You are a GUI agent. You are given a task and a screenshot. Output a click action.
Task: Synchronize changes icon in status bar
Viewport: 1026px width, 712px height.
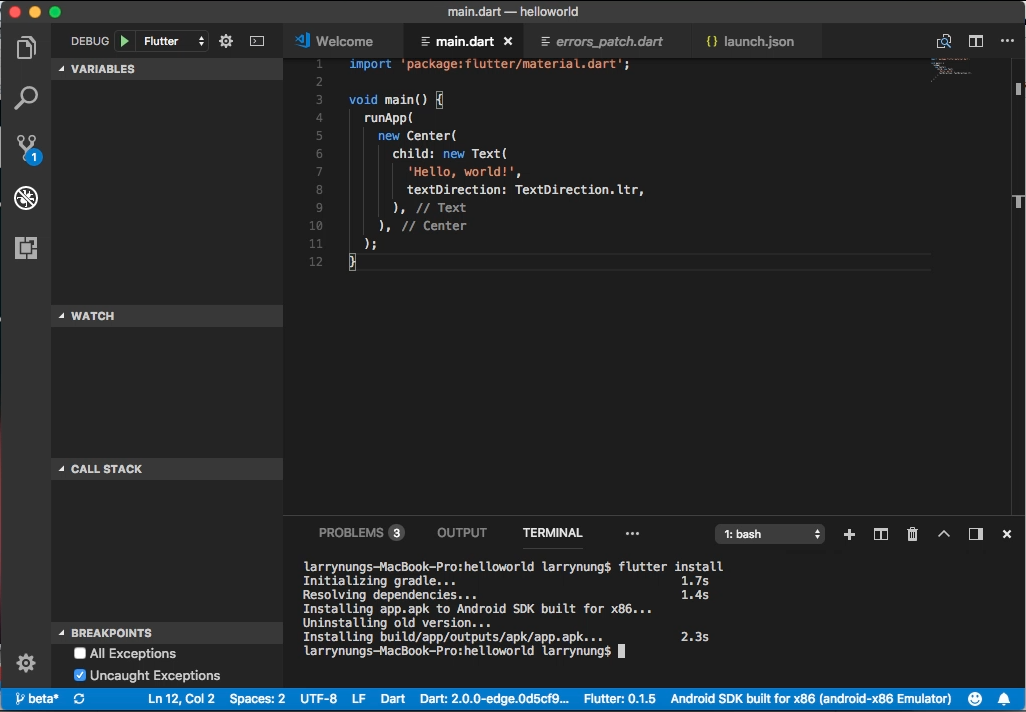point(79,699)
